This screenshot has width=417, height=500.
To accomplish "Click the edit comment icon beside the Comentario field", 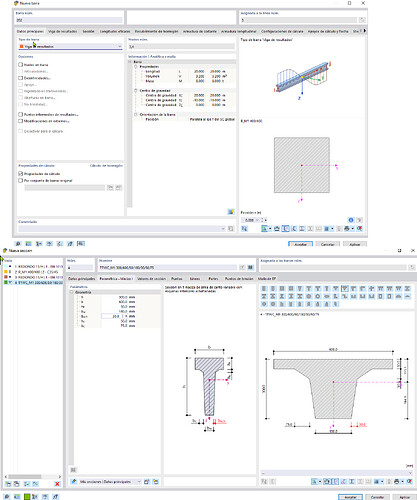I will [x=231, y=229].
